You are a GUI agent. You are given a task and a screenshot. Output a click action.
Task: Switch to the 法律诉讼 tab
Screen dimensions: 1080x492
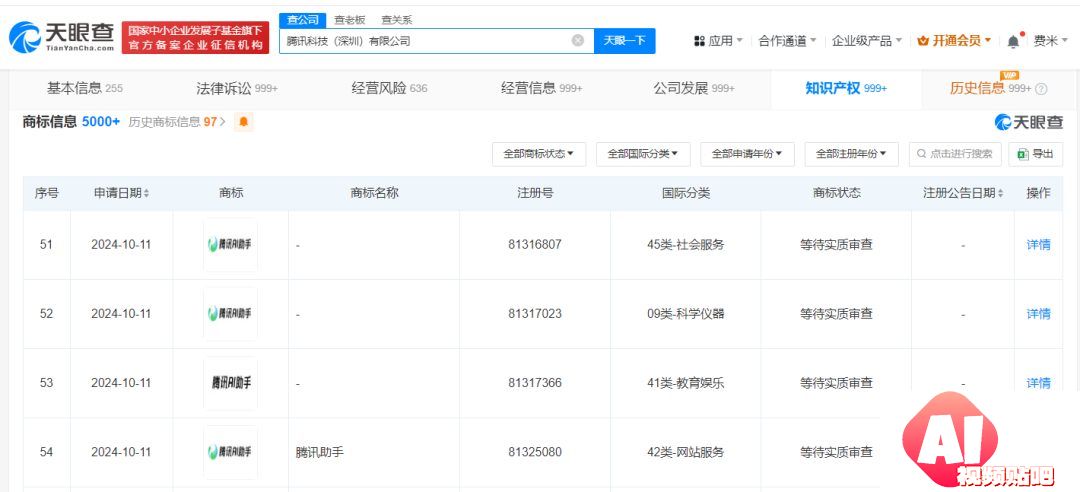click(236, 88)
